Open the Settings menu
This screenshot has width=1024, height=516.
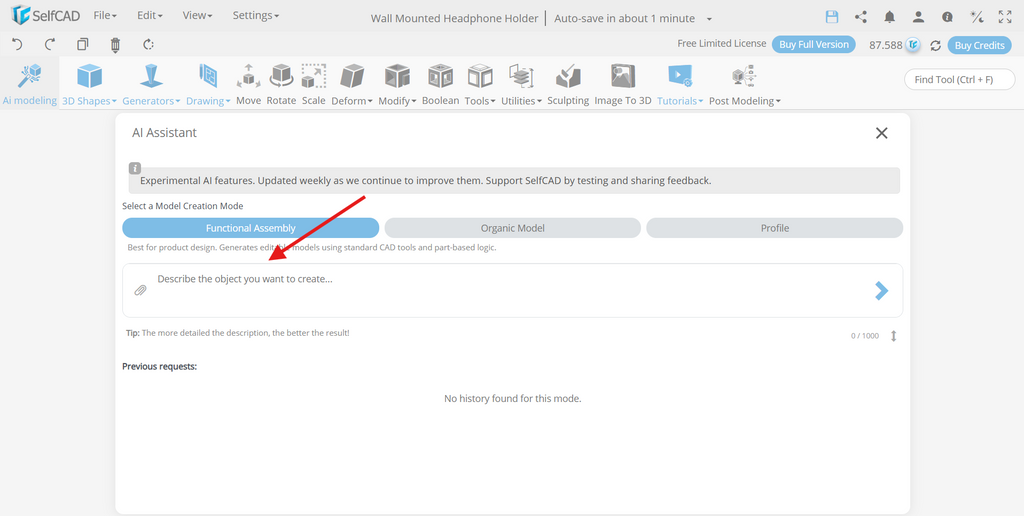pos(256,15)
